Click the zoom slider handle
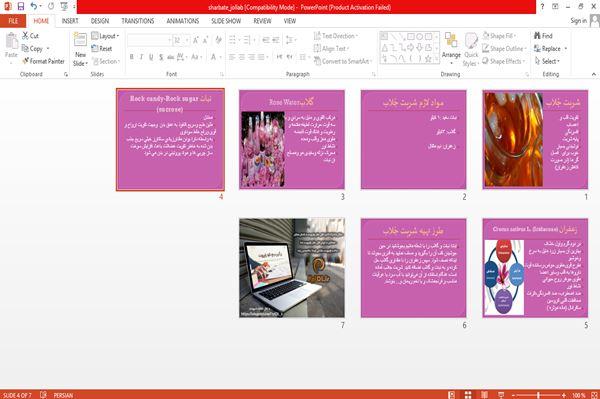This screenshot has height=399, width=600. click(x=538, y=395)
